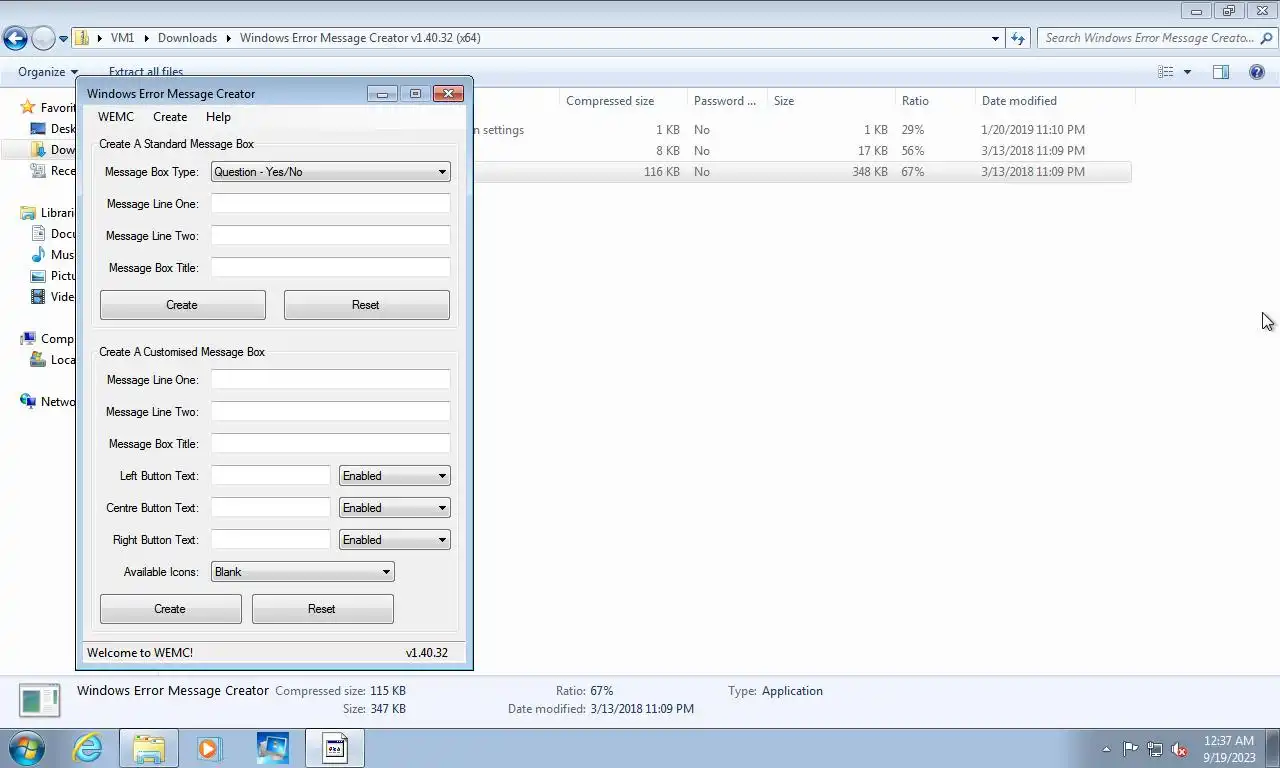Open the Help menu in WEMC
Viewport: 1280px width, 768px height.
pyautogui.click(x=218, y=117)
